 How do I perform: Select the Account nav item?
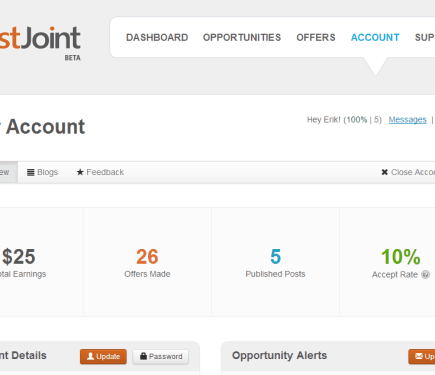(x=375, y=37)
